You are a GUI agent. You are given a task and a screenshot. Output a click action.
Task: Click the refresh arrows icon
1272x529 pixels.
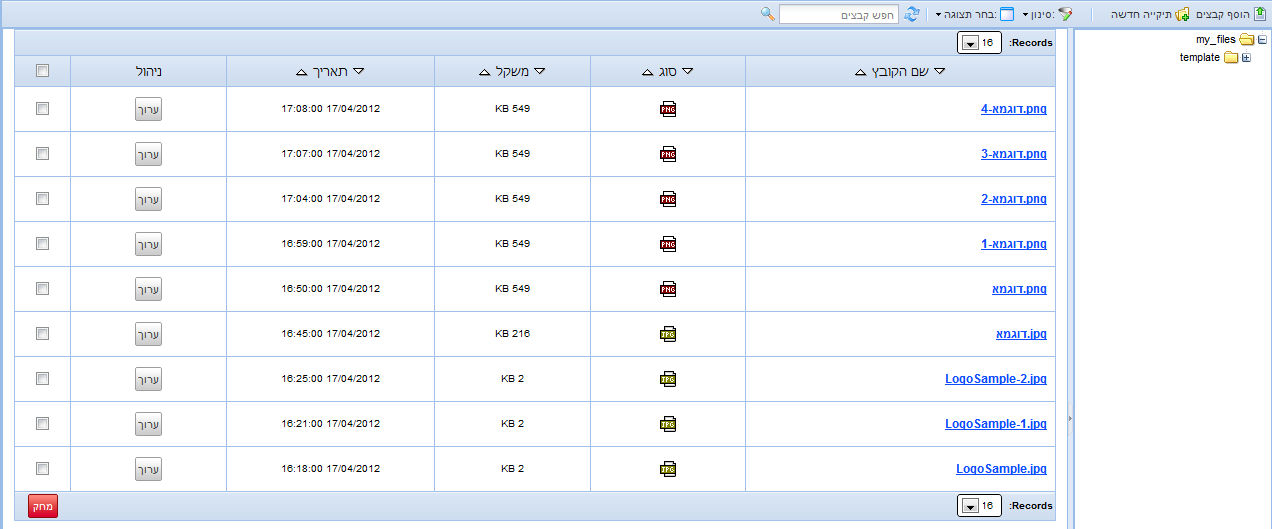tap(912, 14)
